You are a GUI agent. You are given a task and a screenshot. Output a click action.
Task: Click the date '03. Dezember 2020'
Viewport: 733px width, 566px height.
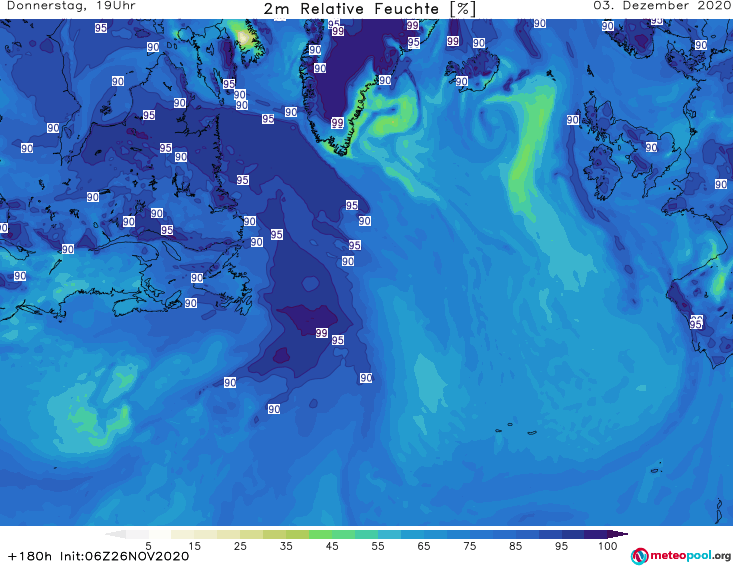pos(662,6)
